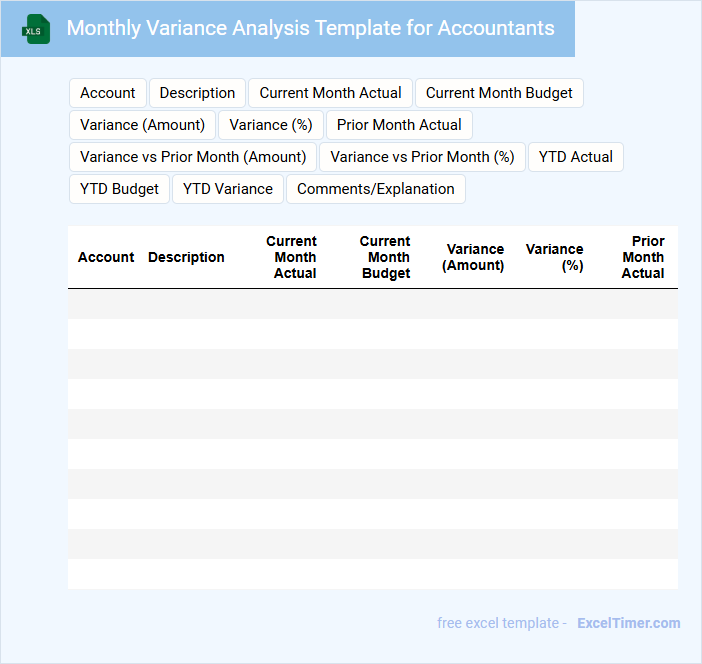702x664 pixels.
Task: Click the green XLS file icon
Action: 35,29
